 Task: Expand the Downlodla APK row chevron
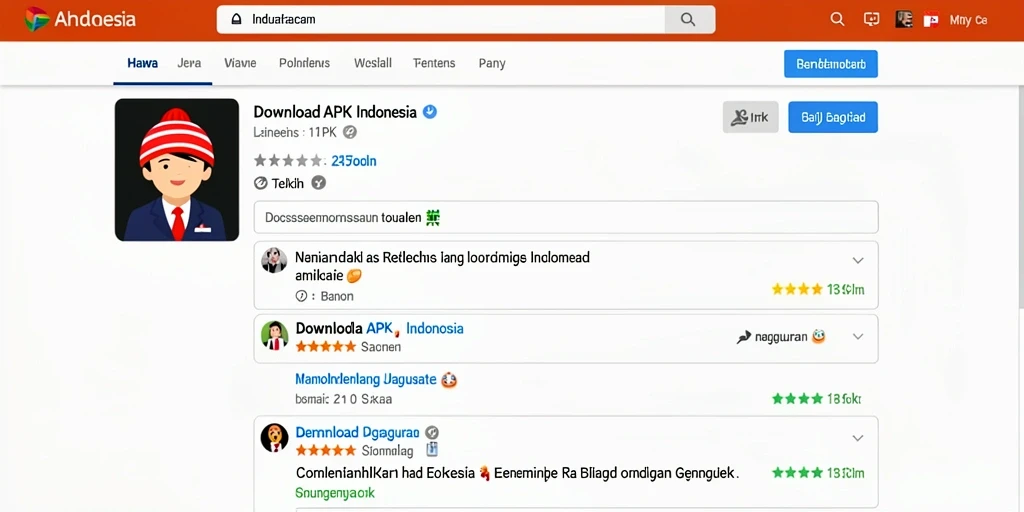point(858,337)
